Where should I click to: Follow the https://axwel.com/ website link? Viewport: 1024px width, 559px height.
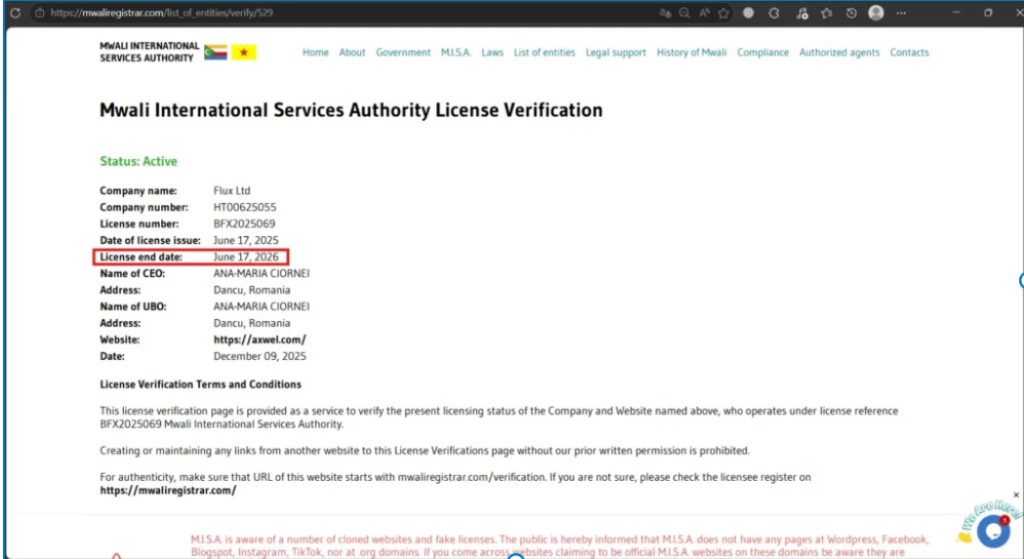(x=259, y=340)
